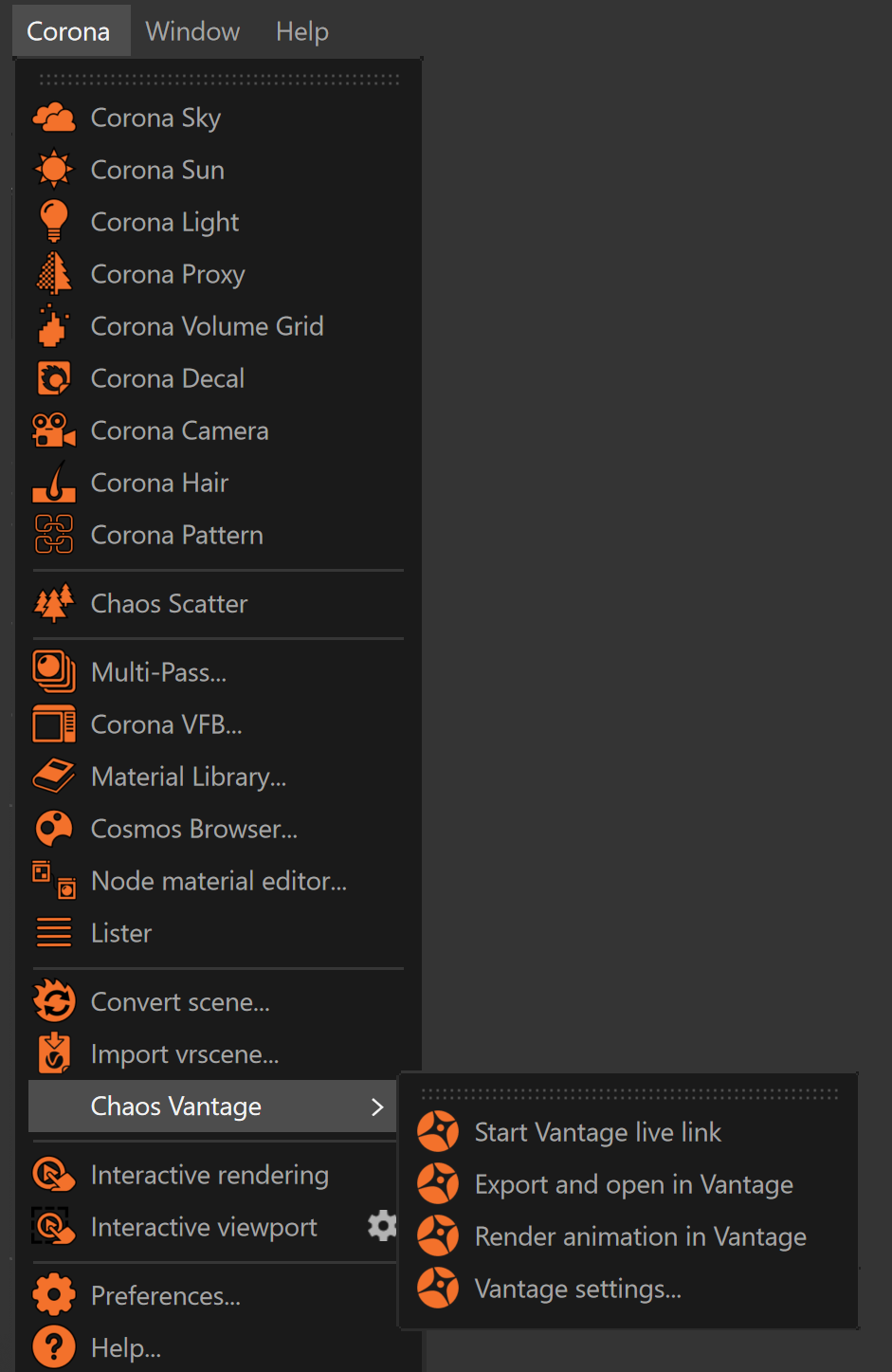Start Interactive viewport text entry
Viewport: 892px width, 1372px height.
pyautogui.click(x=204, y=1228)
